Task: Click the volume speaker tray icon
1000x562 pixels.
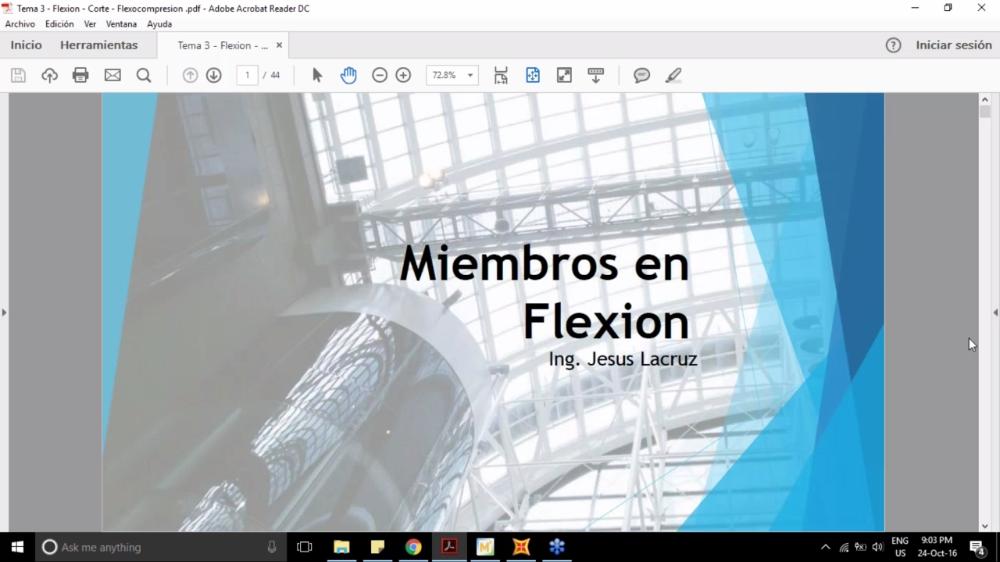Action: 878,547
